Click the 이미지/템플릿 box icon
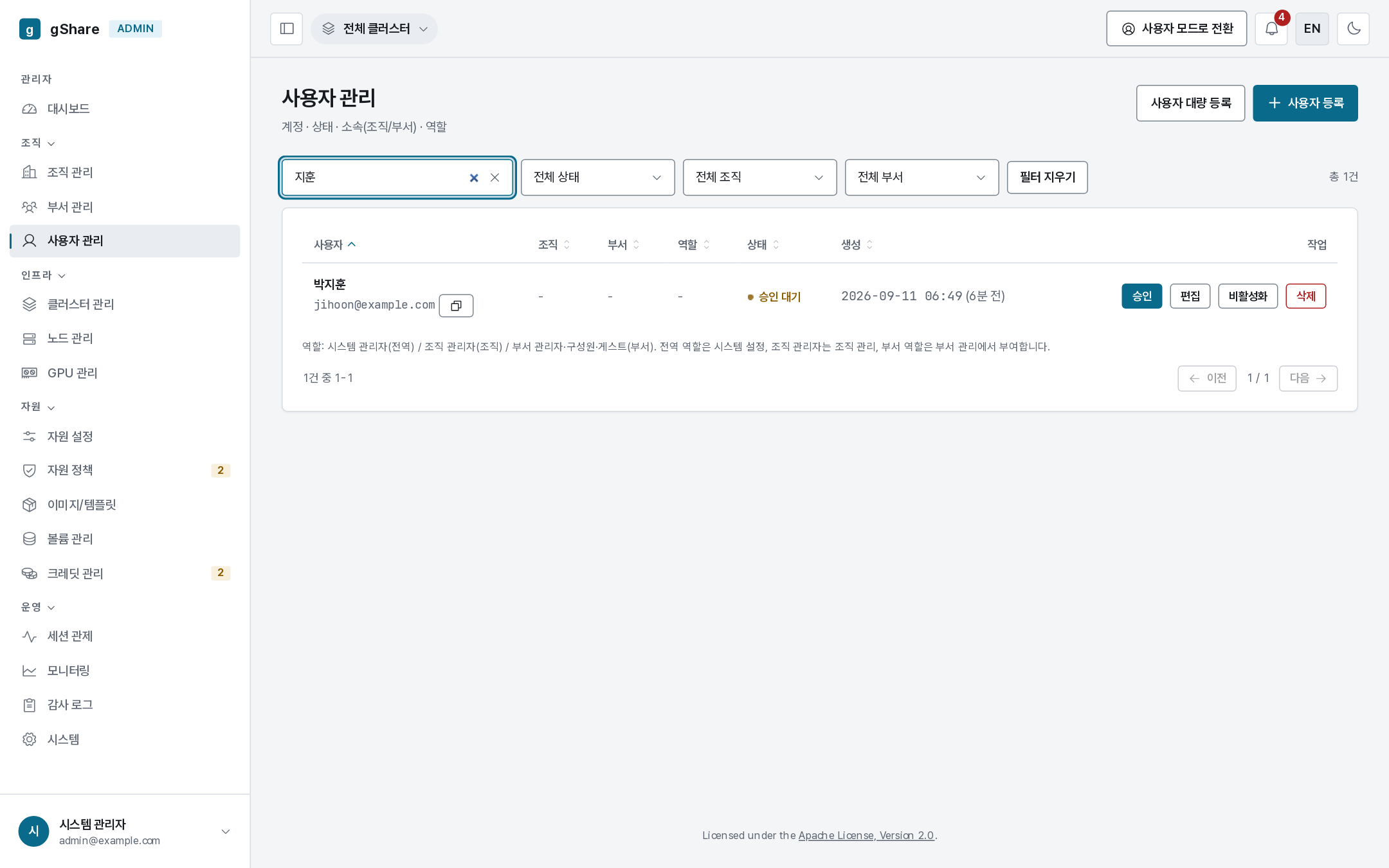Viewport: 1389px width, 868px height. coord(30,505)
